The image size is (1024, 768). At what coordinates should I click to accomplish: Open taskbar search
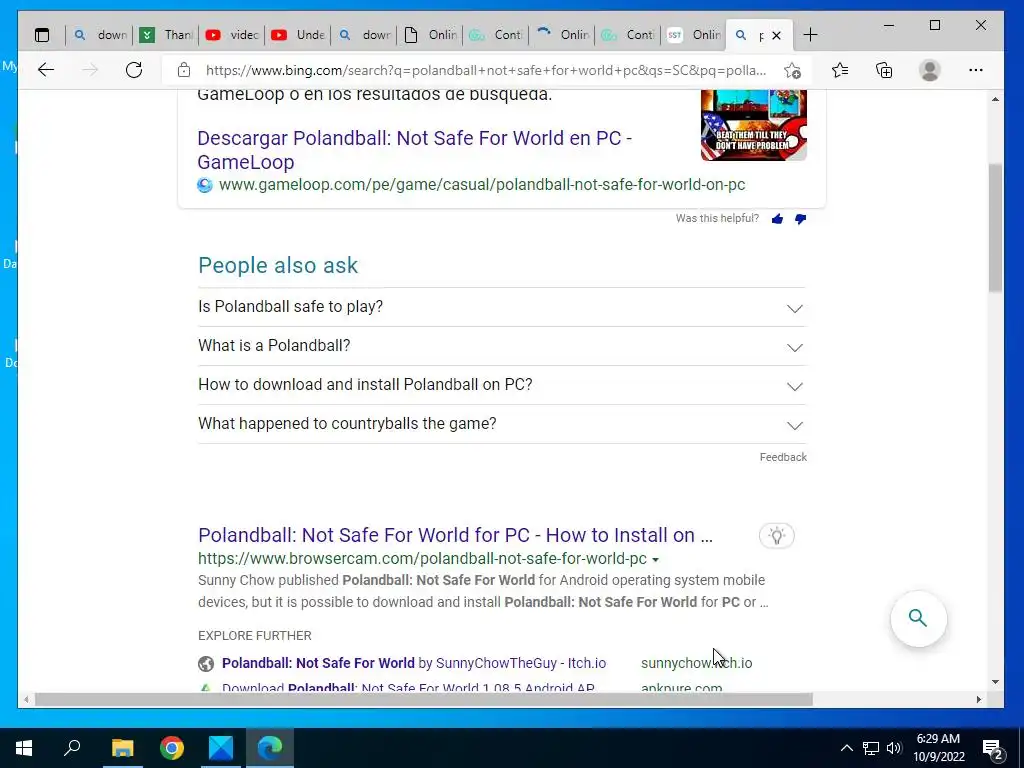pos(72,748)
